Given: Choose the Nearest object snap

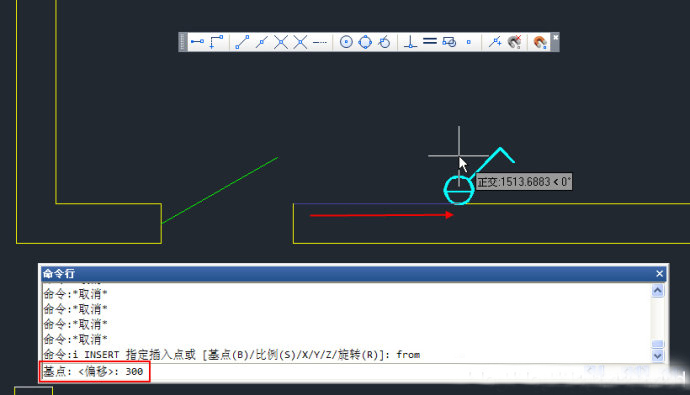Looking at the screenshot, I should click(495, 42).
